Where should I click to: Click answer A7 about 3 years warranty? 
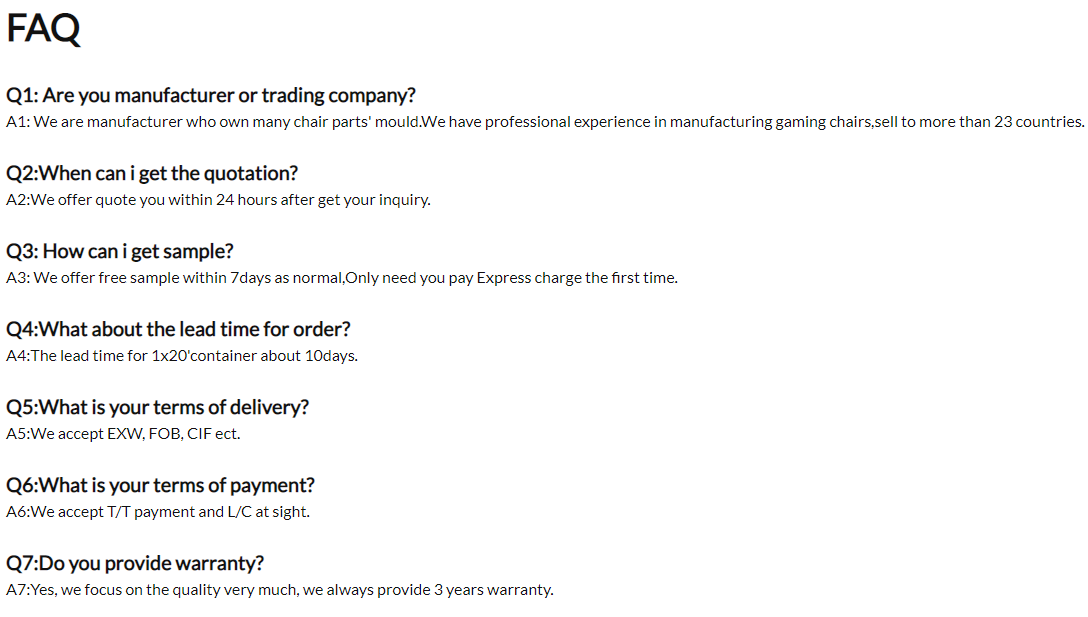[x=279, y=590]
